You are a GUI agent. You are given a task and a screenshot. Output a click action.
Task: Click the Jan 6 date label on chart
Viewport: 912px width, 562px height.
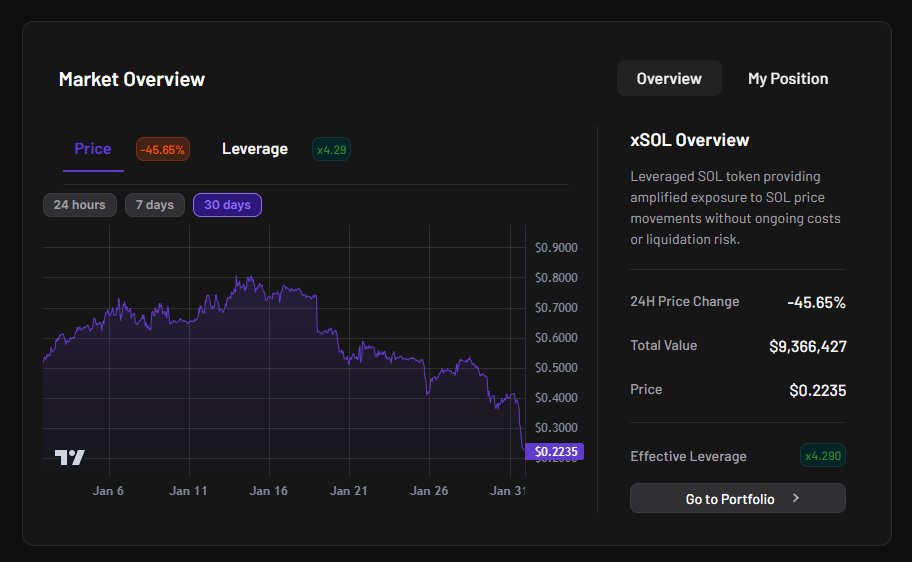pos(108,491)
